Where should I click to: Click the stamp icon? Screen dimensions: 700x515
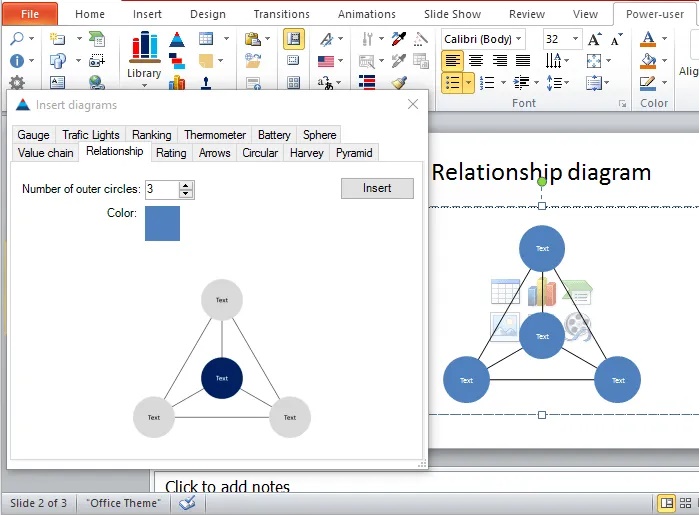click(x=206, y=83)
